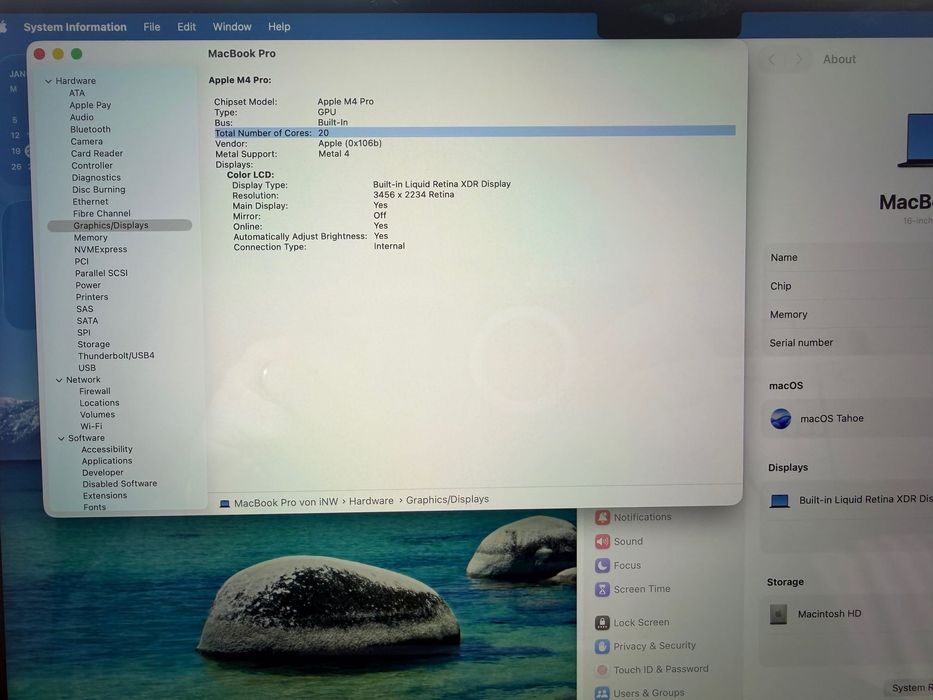Screen dimensions: 933x700
Task: Select Thunderbolt/USB4 in the sidebar
Action: (x=116, y=355)
